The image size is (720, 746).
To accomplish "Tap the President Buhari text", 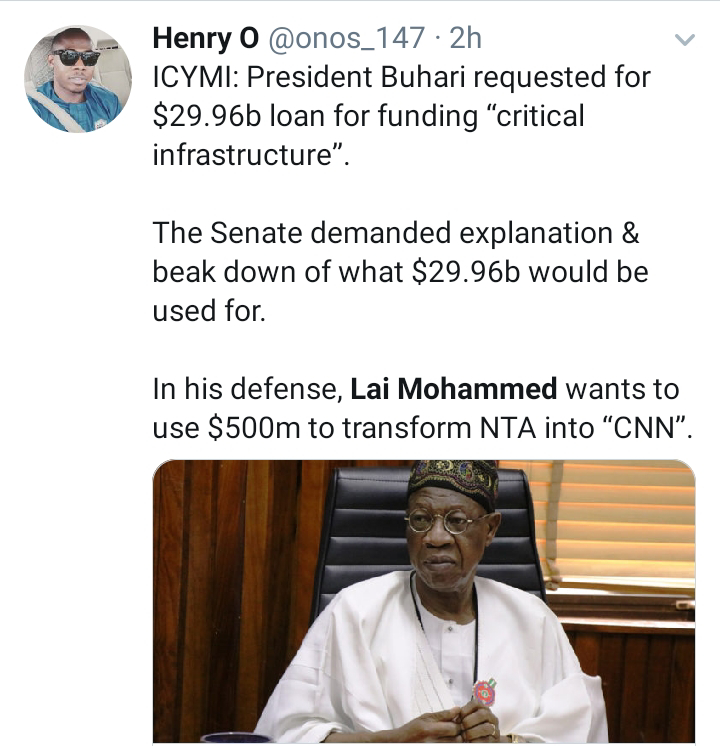I will [x=356, y=77].
